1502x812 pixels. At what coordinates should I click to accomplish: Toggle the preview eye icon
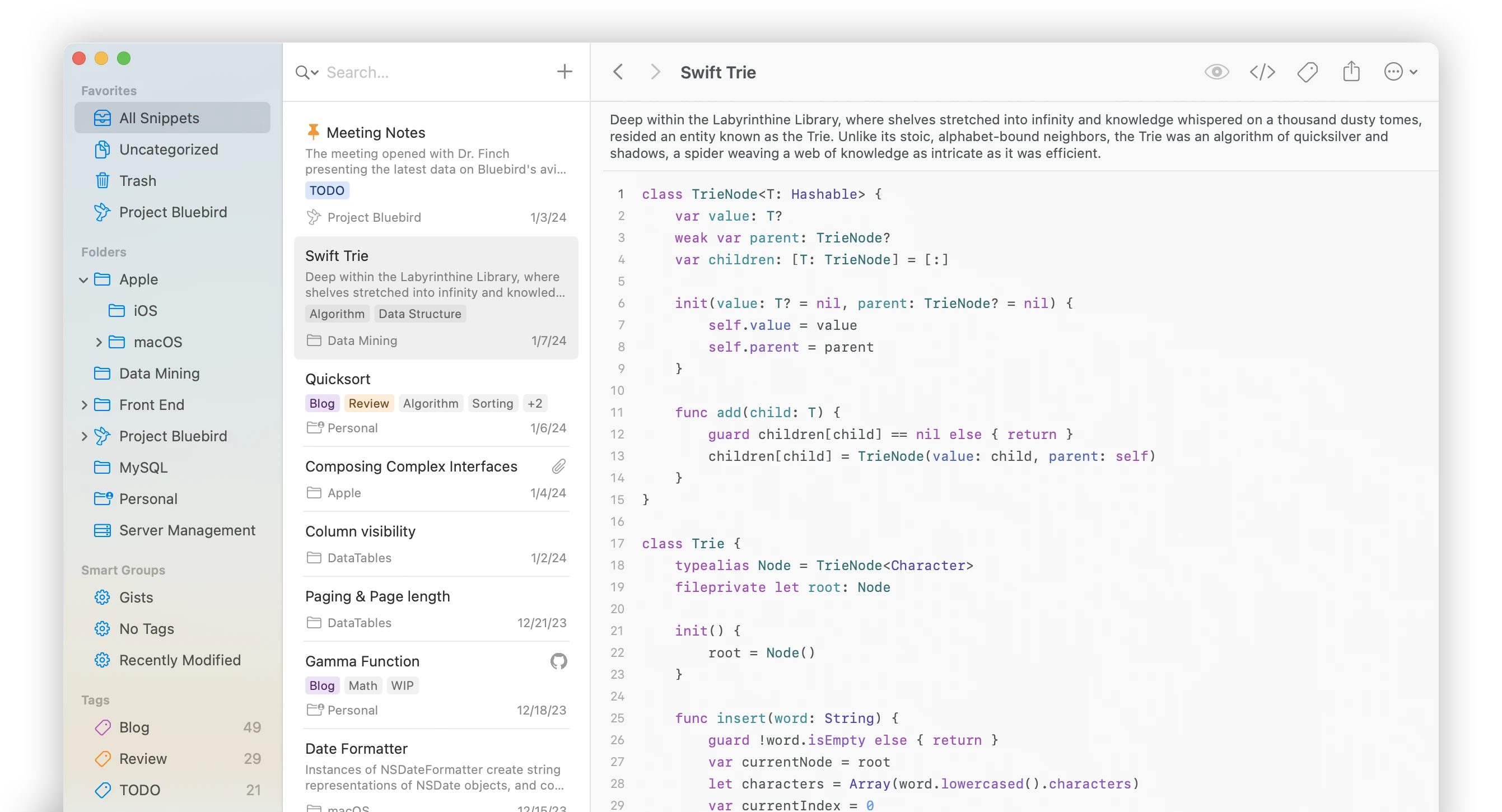click(x=1217, y=71)
